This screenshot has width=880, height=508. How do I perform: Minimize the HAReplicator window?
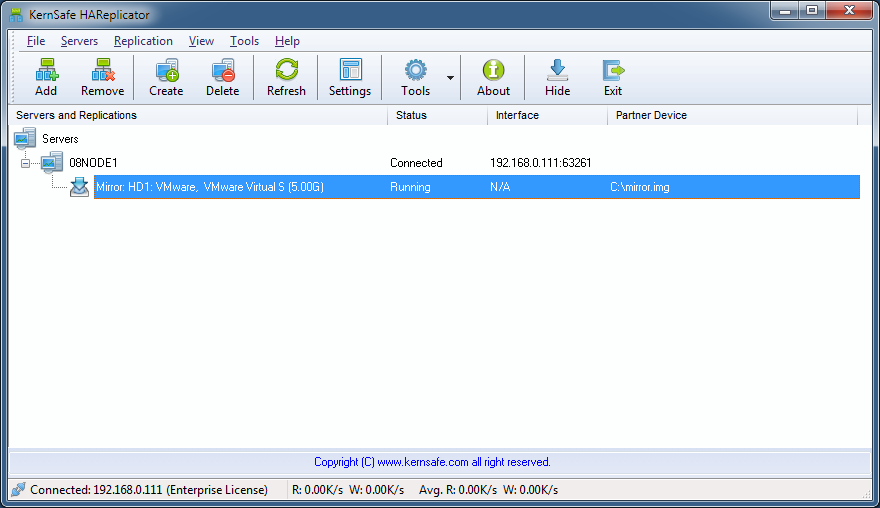coord(785,10)
